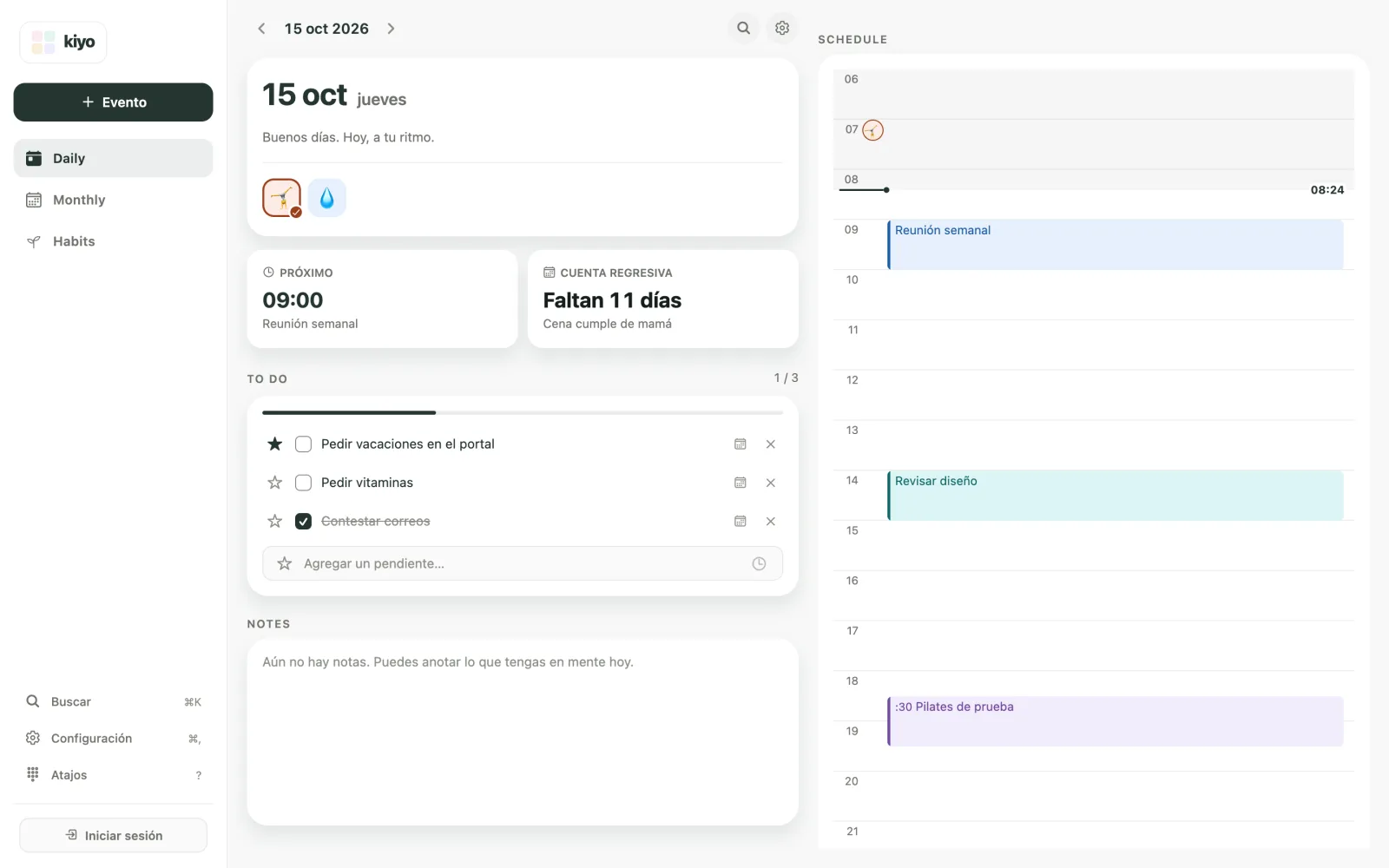Open Atajos shortcuts list
This screenshot has height=868, width=1389.
(x=113, y=775)
